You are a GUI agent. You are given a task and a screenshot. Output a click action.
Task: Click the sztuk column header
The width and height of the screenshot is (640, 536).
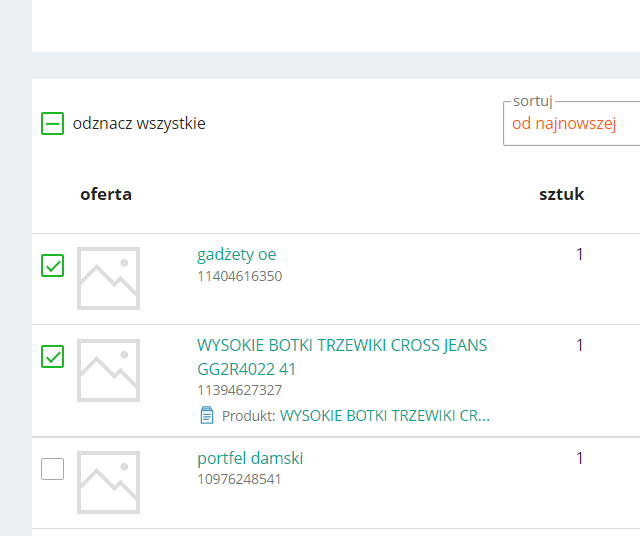(561, 194)
